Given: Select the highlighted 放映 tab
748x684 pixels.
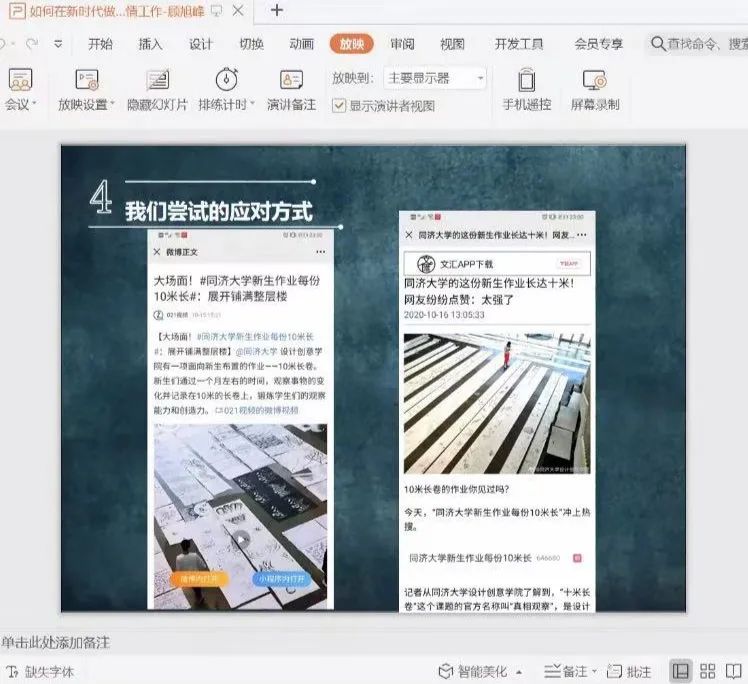Looking at the screenshot, I should pyautogui.click(x=352, y=44).
